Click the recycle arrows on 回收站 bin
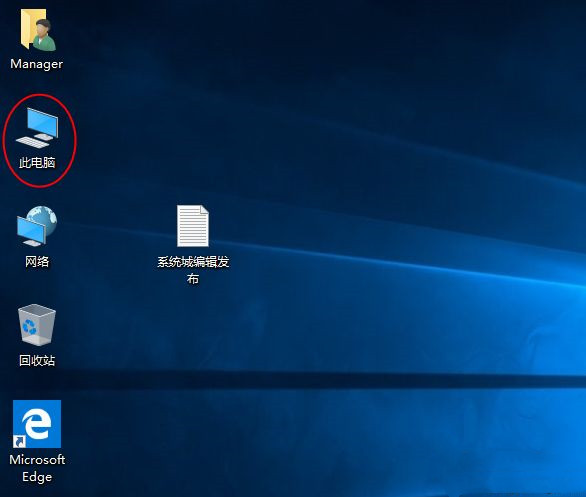Screen dimensions: 586x497 (x=30, y=327)
